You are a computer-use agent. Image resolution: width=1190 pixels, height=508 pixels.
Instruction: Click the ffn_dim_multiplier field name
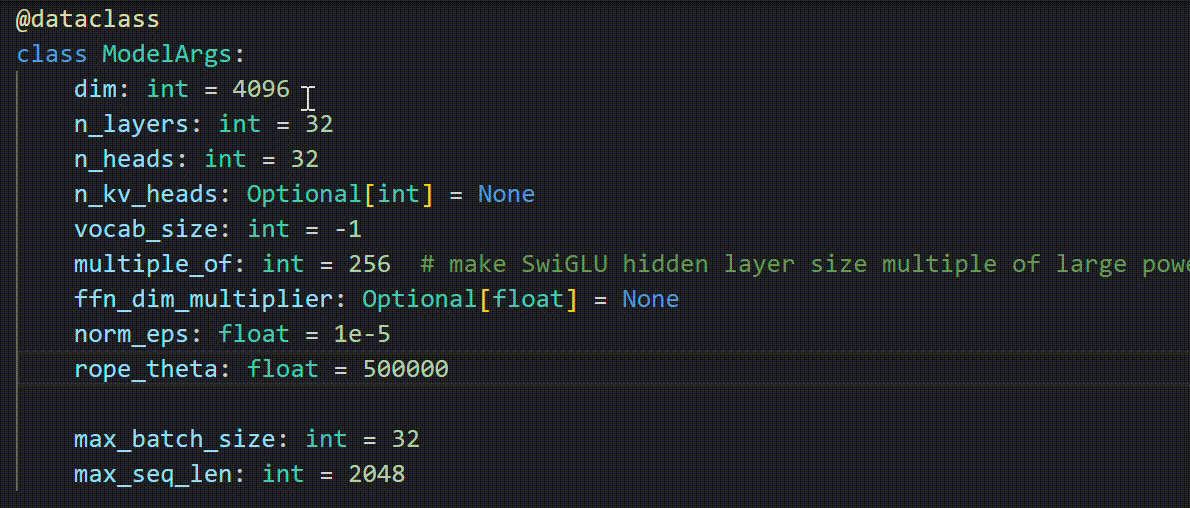pos(204,299)
